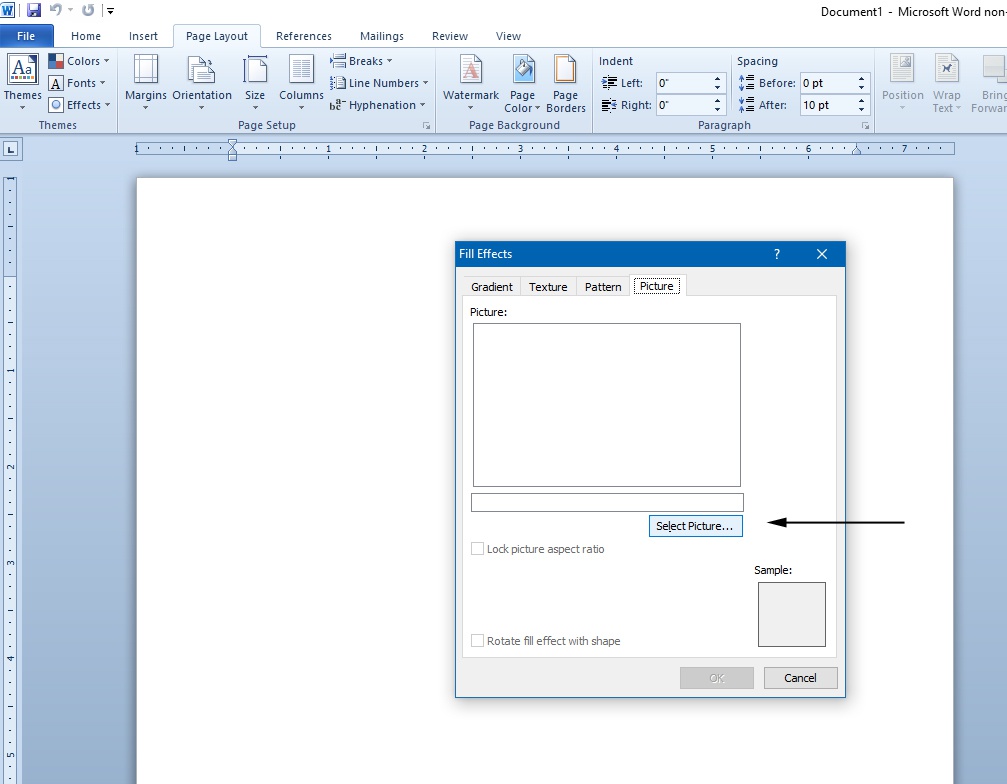Screen dimensions: 1007x784
Task: Click the Undo icon
Action: click(x=55, y=10)
